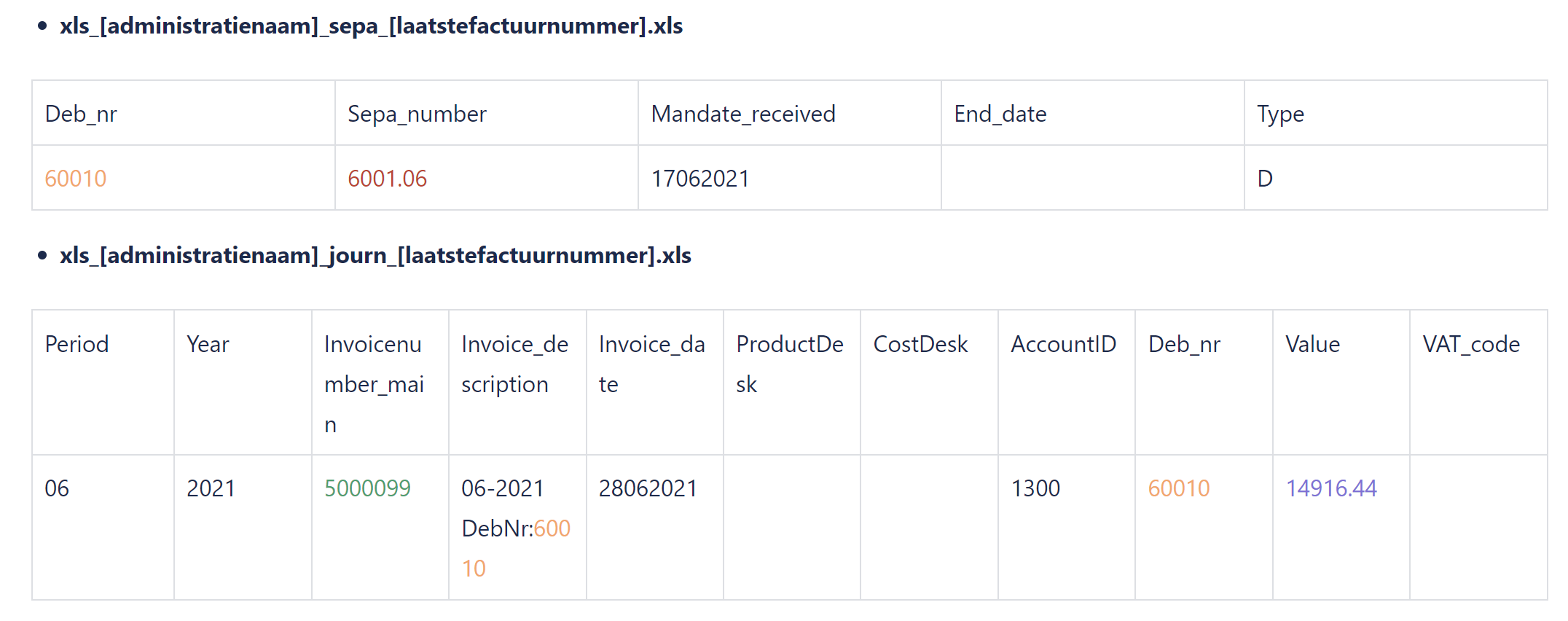Click the sepa xls filename heading
This screenshot has width=1568, height=621.
(x=371, y=26)
